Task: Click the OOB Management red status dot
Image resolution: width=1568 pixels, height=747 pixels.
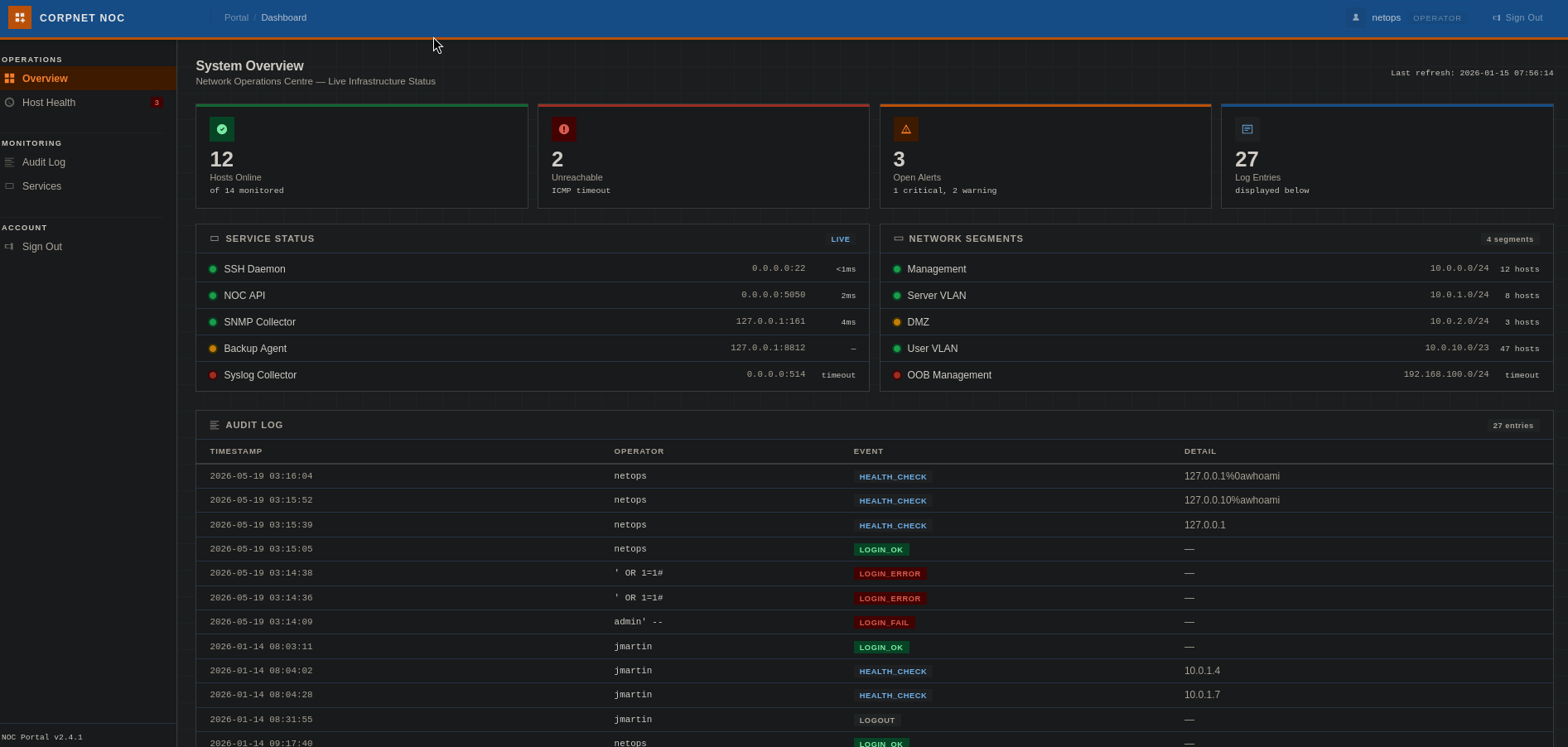Action: 897,375
